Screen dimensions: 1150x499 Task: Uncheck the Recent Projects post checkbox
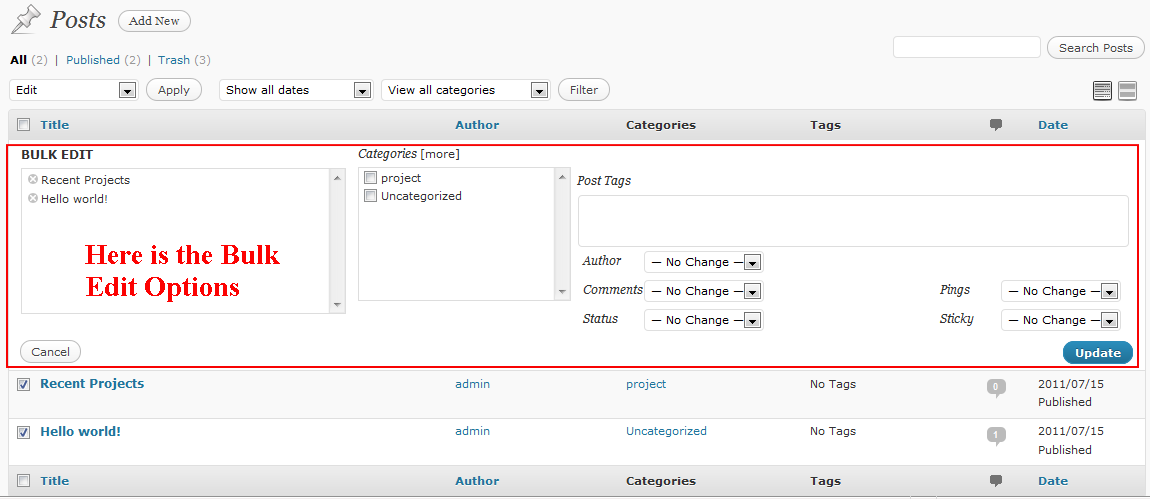point(24,384)
